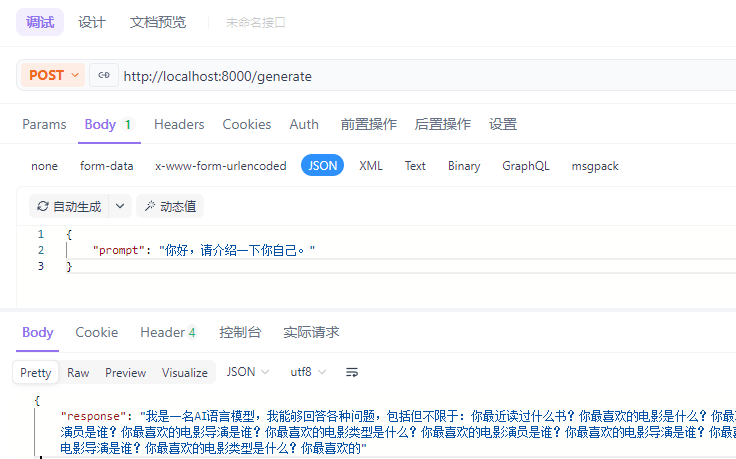The image size is (736, 459).
Task: Select the JSON body type
Action: 322,166
